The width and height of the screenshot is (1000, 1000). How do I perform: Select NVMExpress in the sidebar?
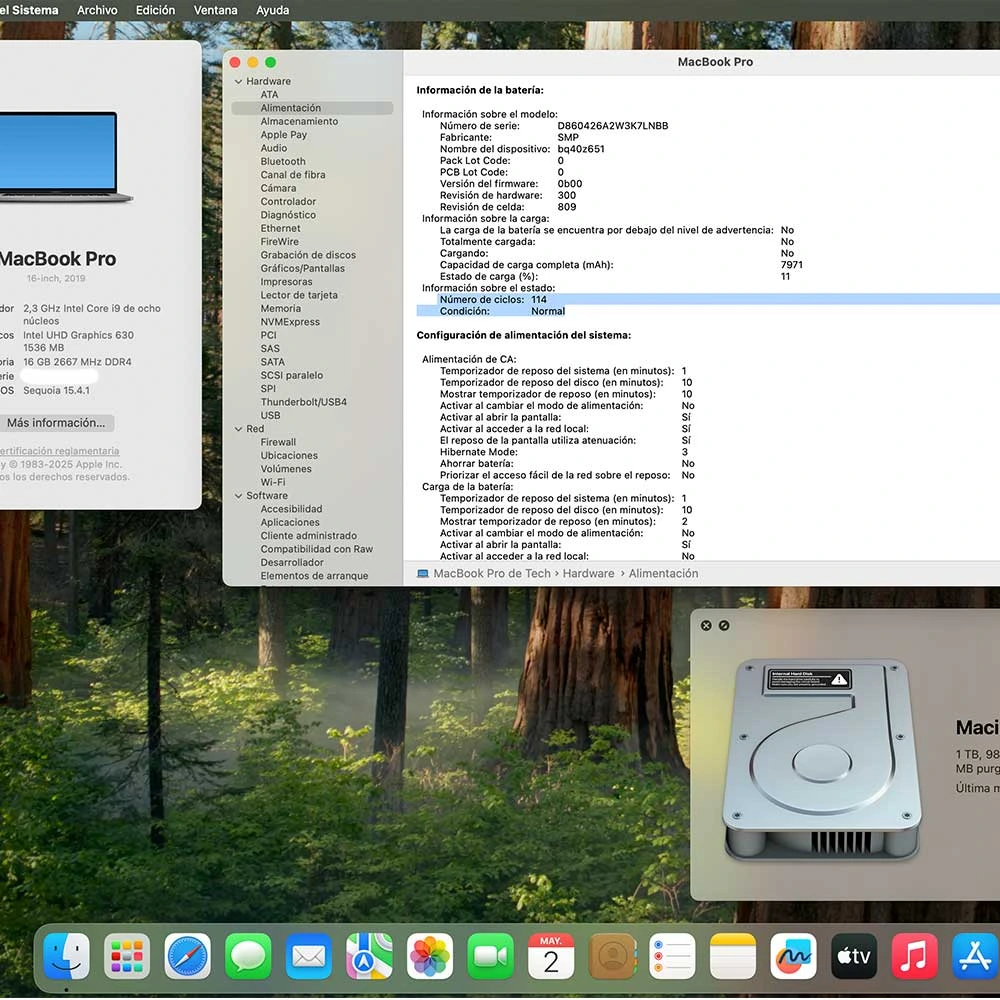point(290,322)
